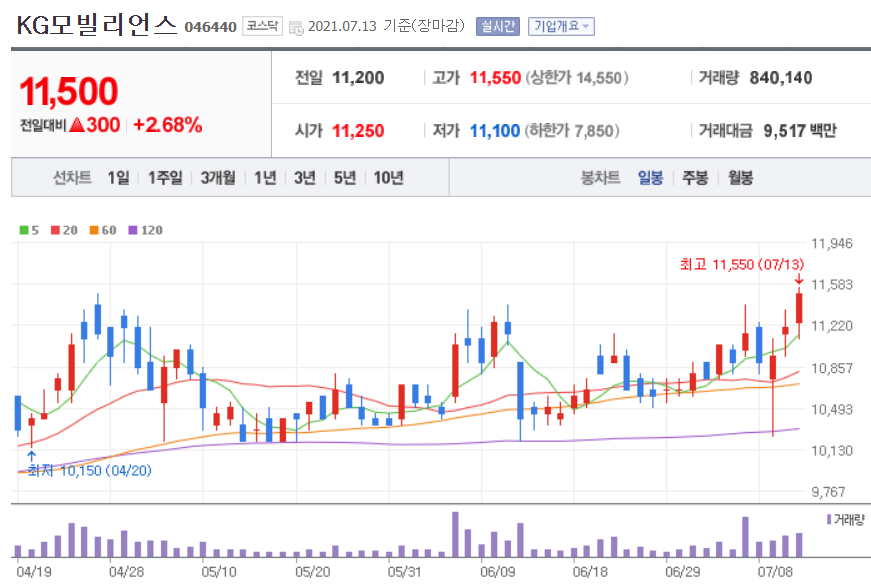Click the red 20-day moving average legend square
Screen dimensions: 871x587
pyautogui.click(x=55, y=230)
